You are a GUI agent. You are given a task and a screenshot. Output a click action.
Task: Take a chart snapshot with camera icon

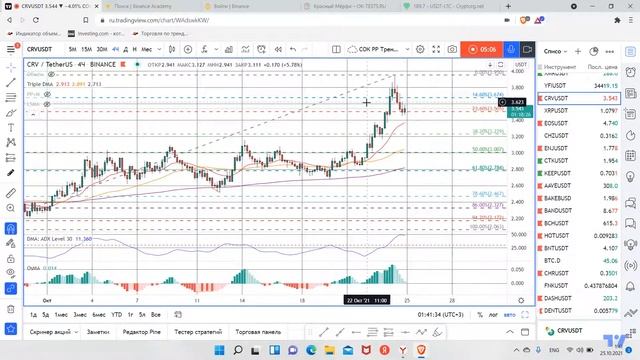[x=452, y=49]
